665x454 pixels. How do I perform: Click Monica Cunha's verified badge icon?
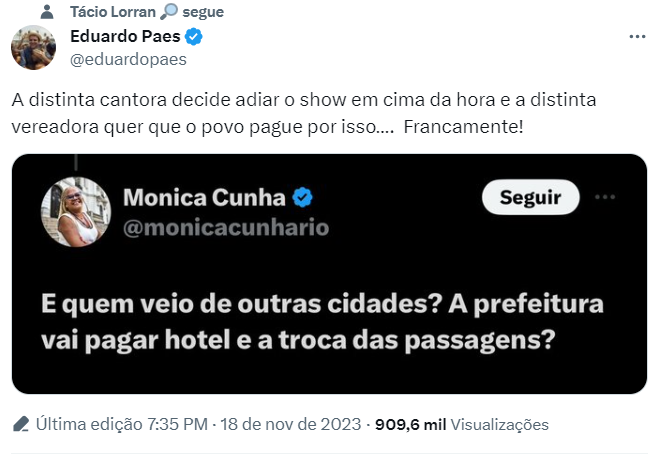(303, 197)
